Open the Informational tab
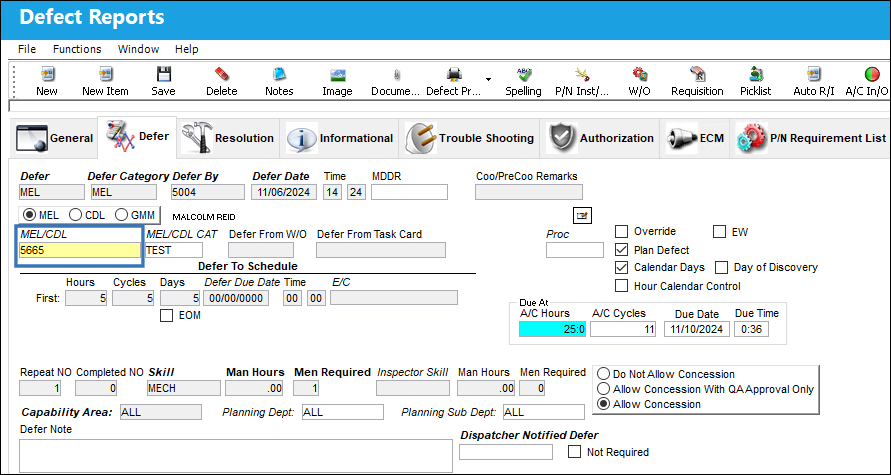 click(x=339, y=138)
